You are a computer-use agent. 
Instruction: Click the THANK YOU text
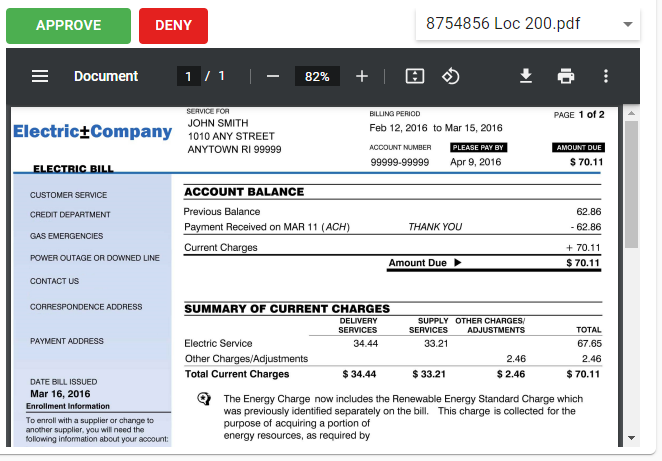click(x=435, y=227)
